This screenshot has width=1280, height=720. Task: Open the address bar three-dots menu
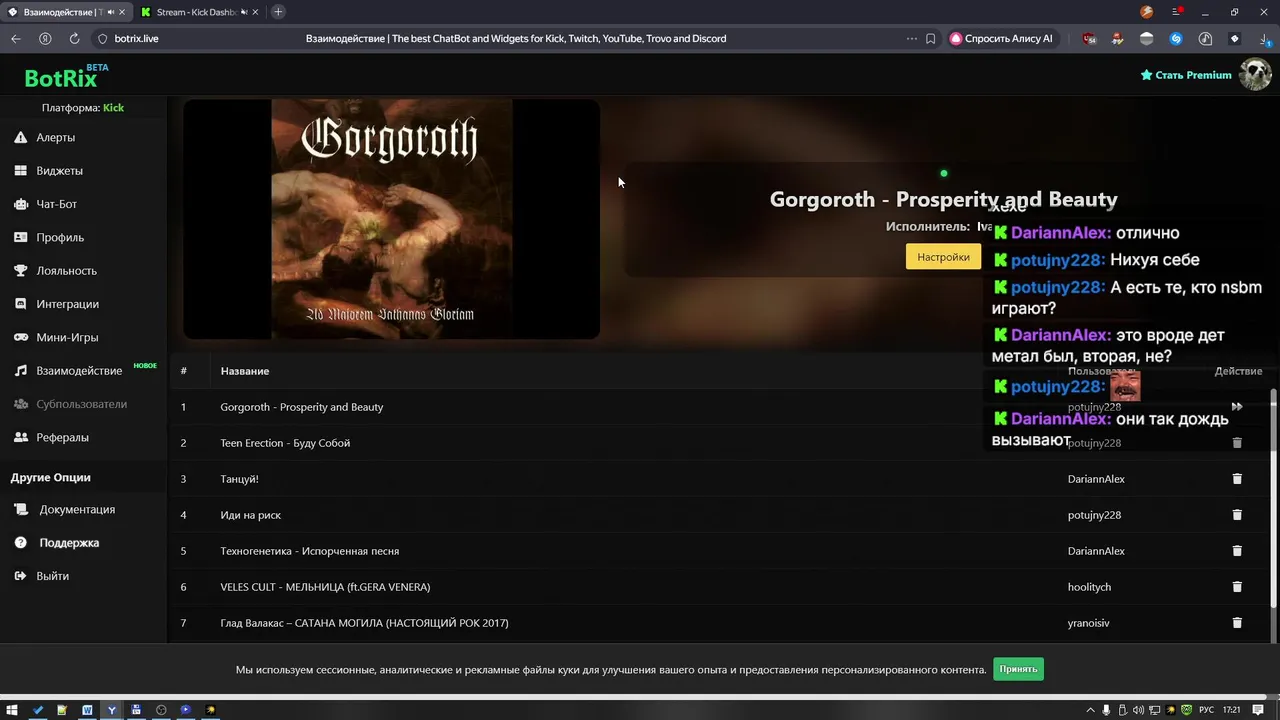pos(911,39)
